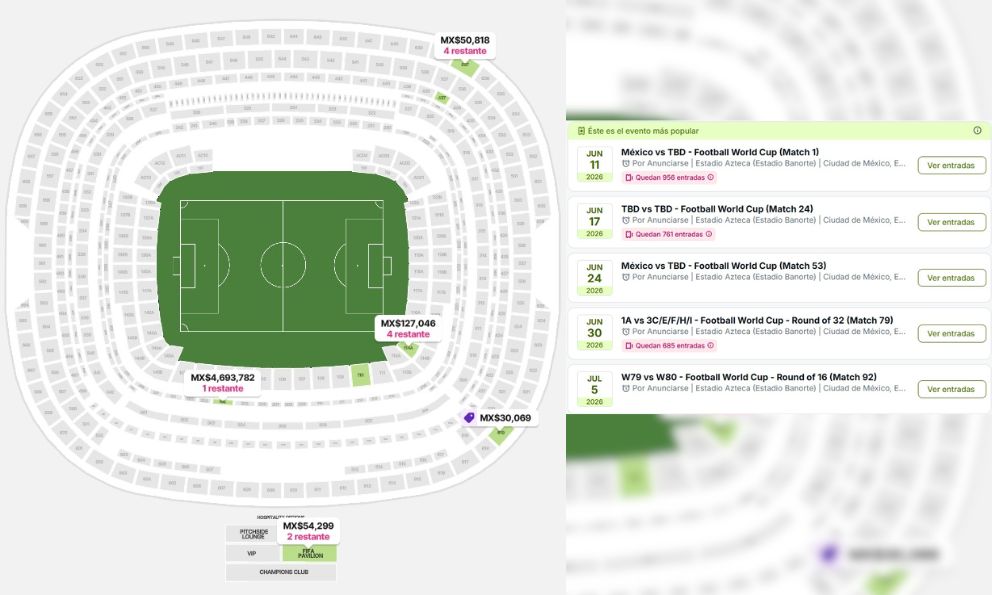The width and height of the screenshot is (992, 595).
Task: Select the VIP hospitality box
Action: coord(252,553)
